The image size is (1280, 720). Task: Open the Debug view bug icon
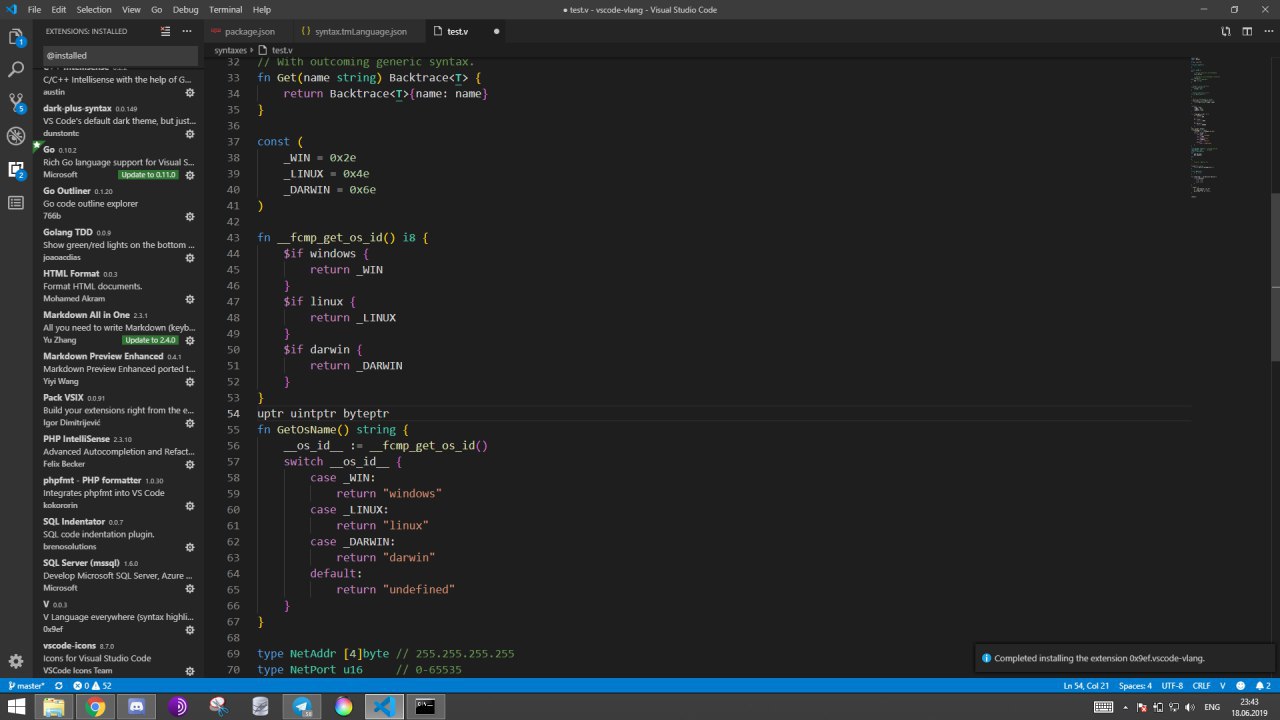[x=16, y=136]
